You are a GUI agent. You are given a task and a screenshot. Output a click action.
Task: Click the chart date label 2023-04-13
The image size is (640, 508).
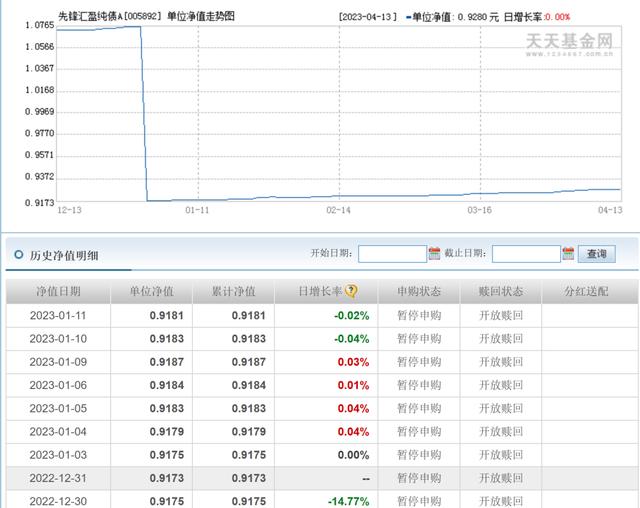(x=367, y=17)
